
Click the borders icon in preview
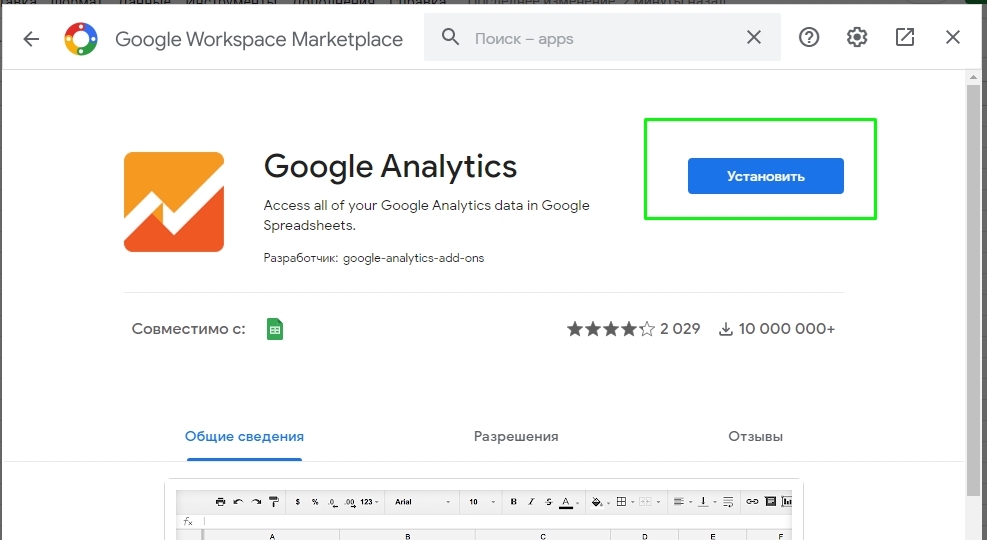coord(621,502)
